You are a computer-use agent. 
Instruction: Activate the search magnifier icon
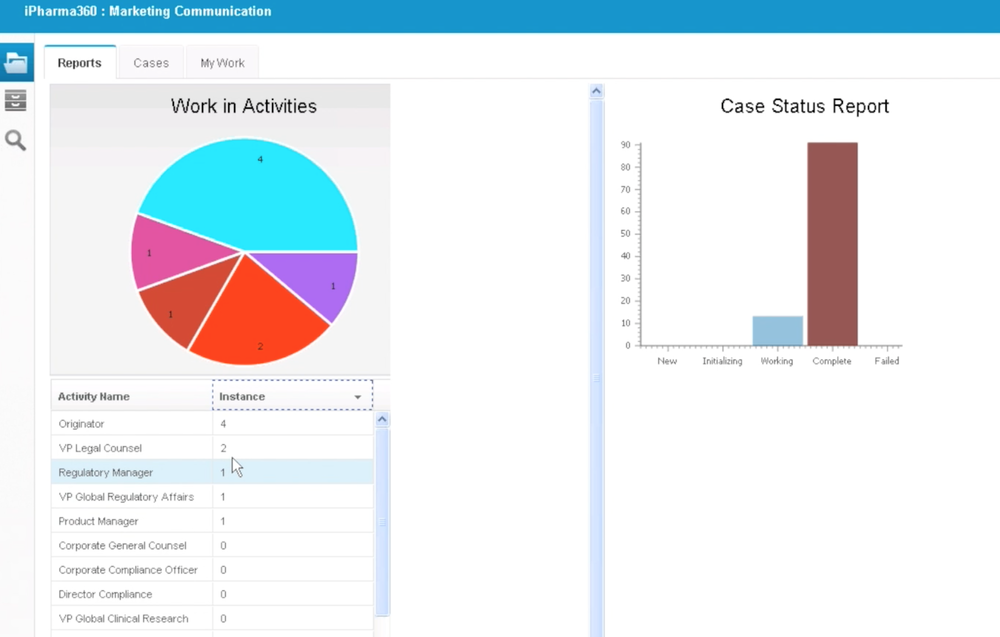point(15,139)
